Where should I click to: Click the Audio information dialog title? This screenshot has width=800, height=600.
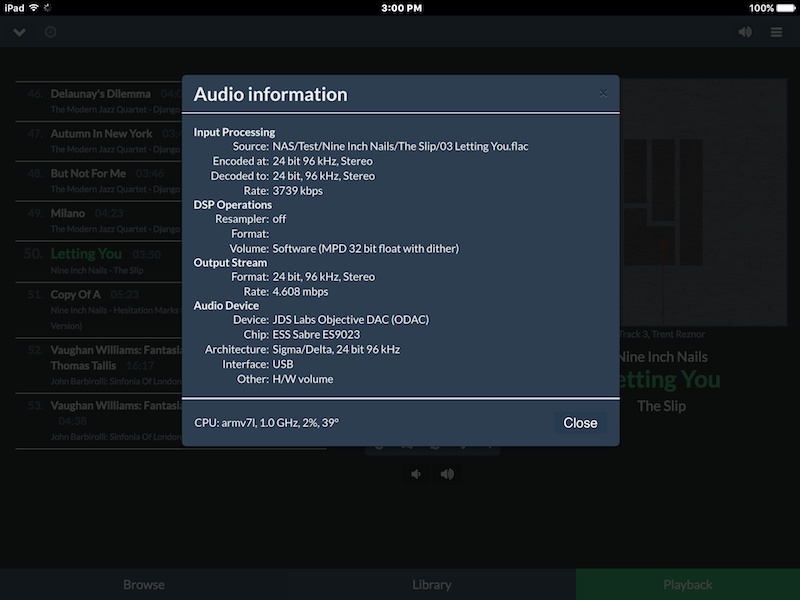(x=270, y=94)
